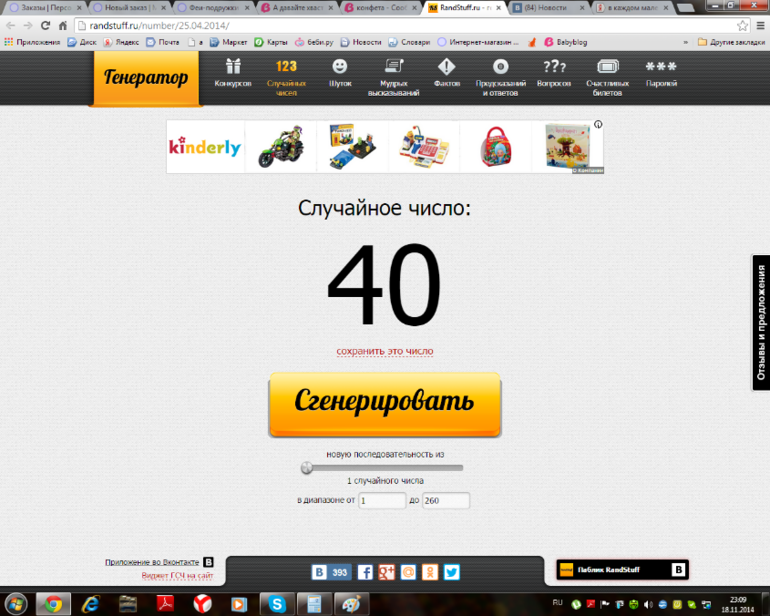Share via the Odnoklassniki icon
Viewport: 770px width, 616px height.
point(430,572)
